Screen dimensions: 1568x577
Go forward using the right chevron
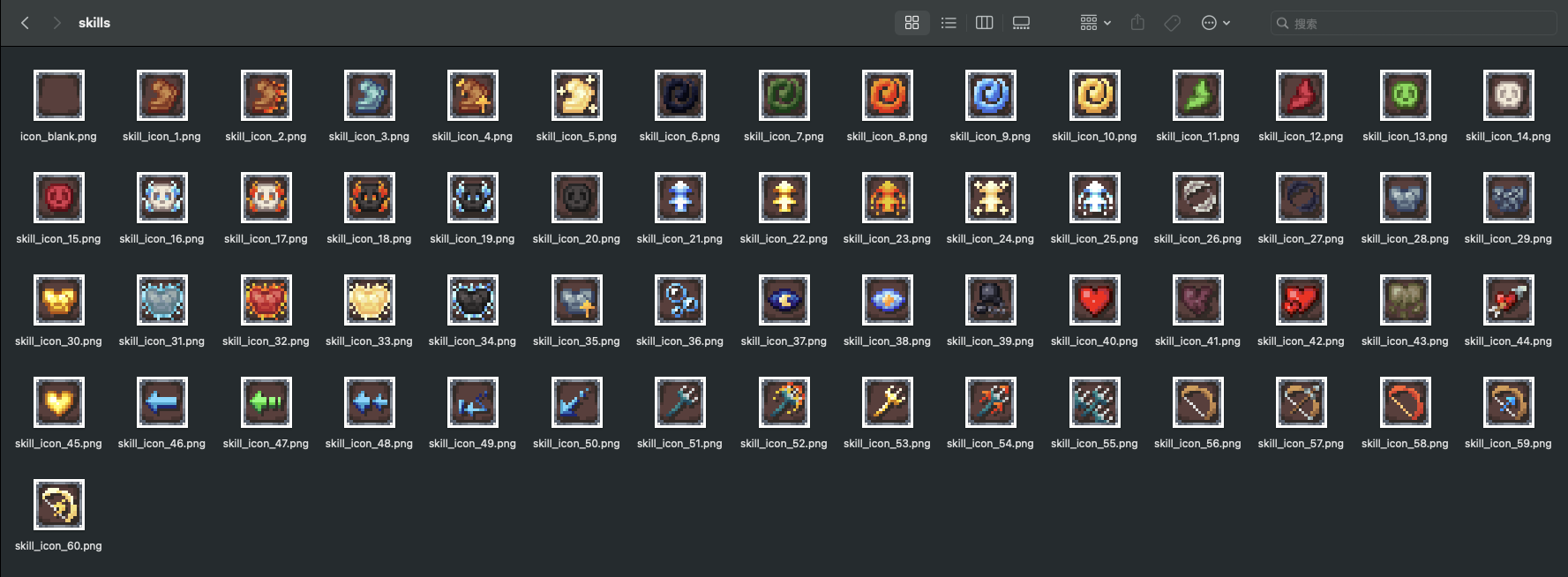click(56, 23)
